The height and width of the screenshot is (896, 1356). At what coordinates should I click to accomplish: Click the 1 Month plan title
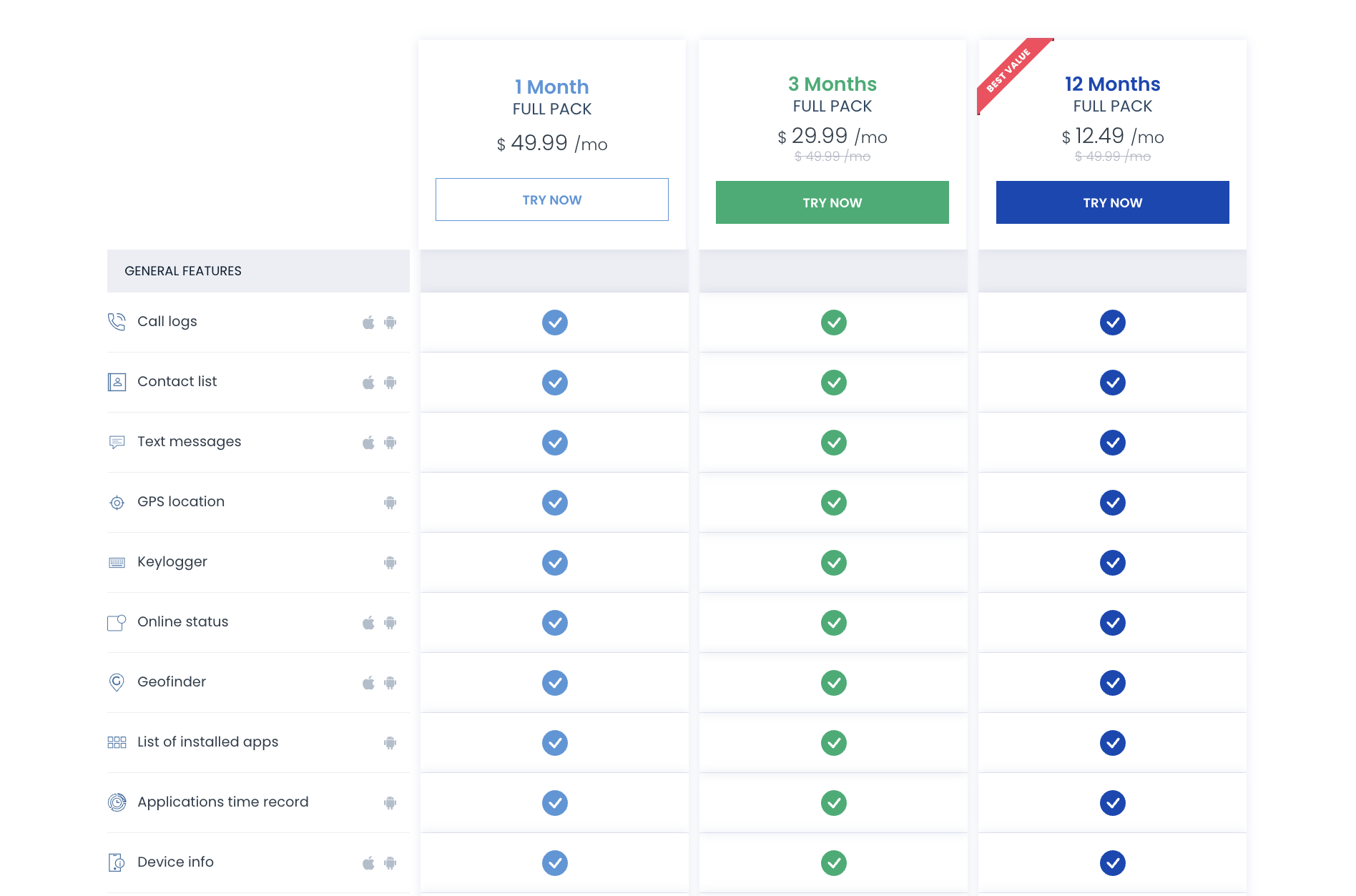coord(551,87)
